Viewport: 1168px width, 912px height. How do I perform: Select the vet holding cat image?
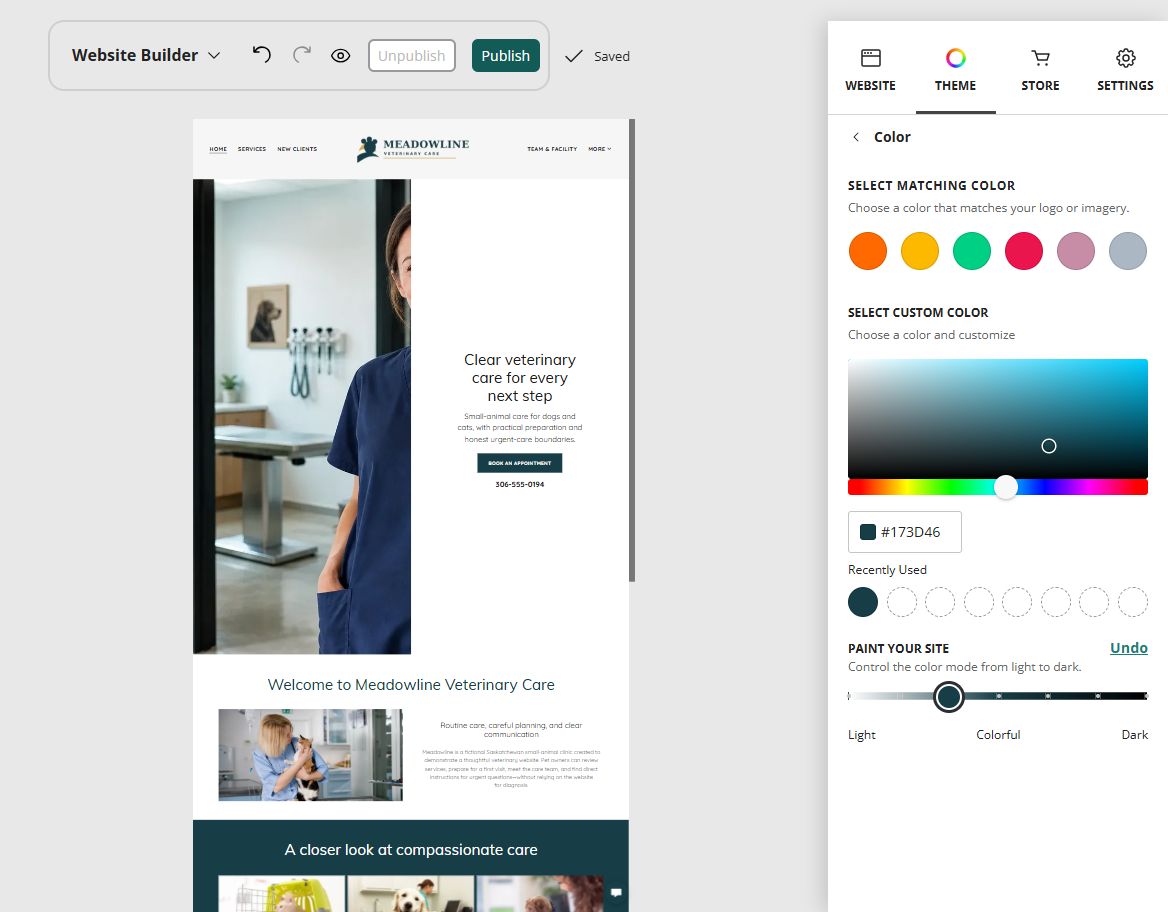pos(311,755)
